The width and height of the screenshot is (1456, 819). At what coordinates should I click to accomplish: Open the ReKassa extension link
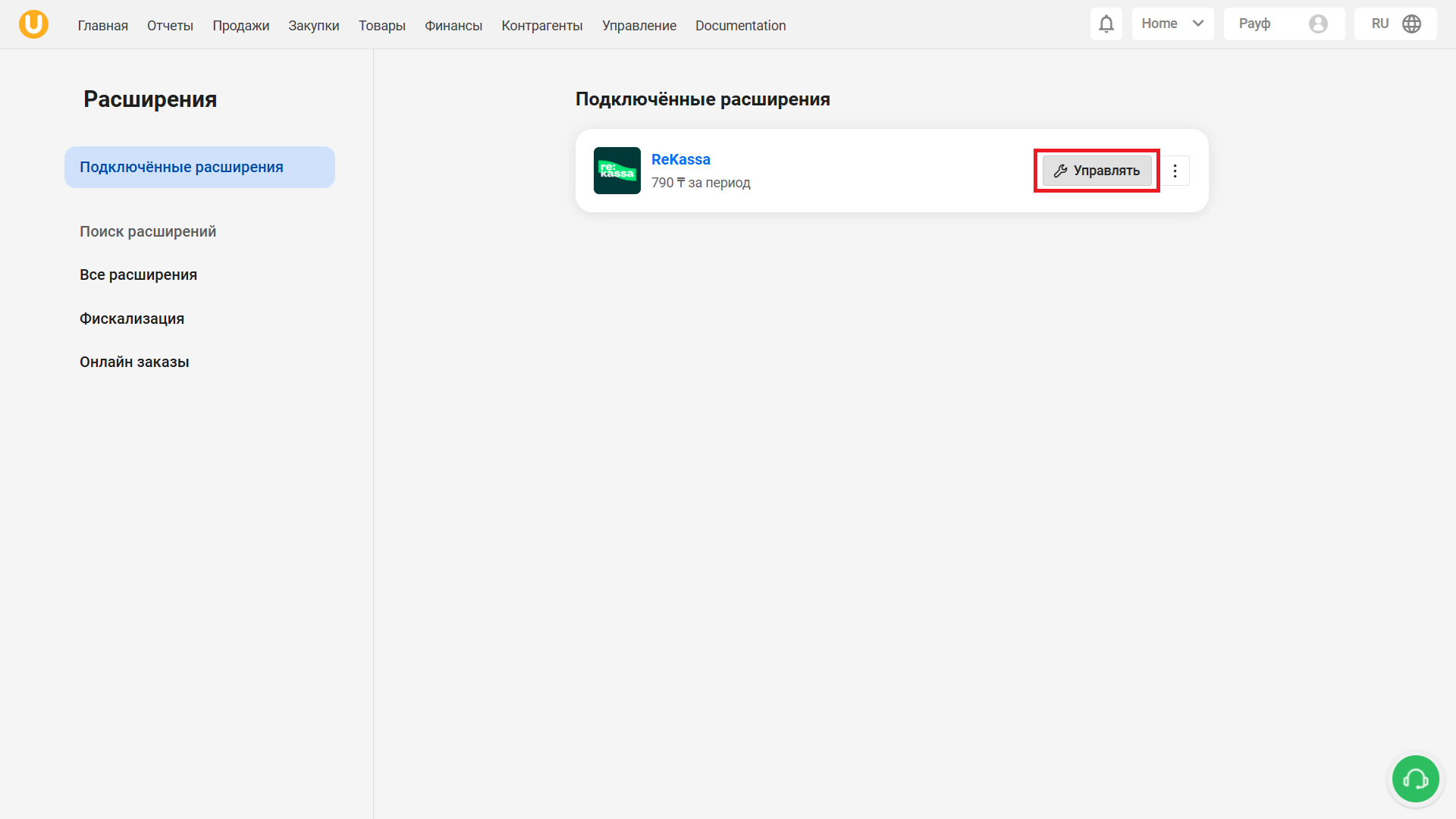coord(680,160)
